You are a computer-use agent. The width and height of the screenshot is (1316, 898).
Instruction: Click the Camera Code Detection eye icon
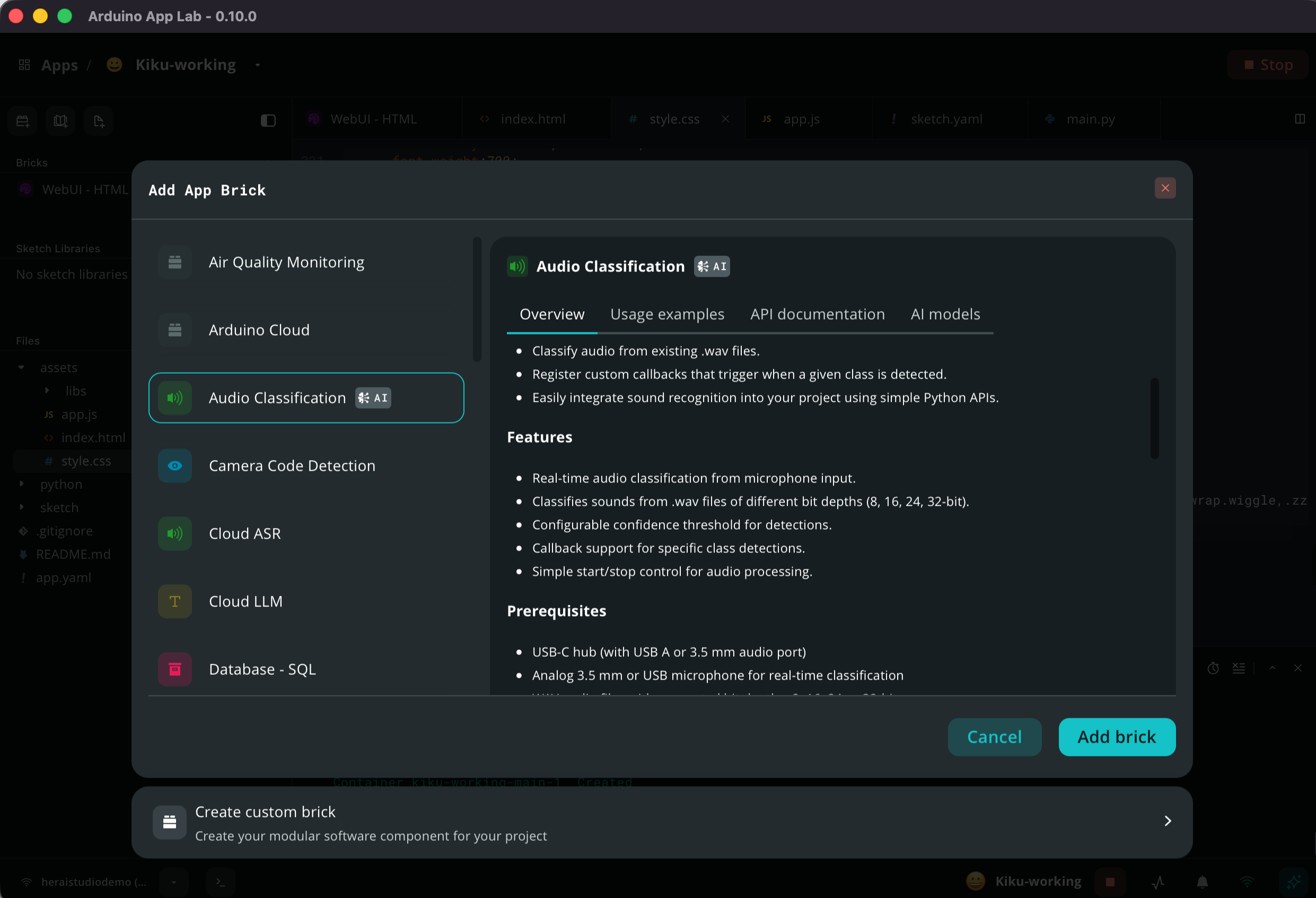[x=175, y=466]
